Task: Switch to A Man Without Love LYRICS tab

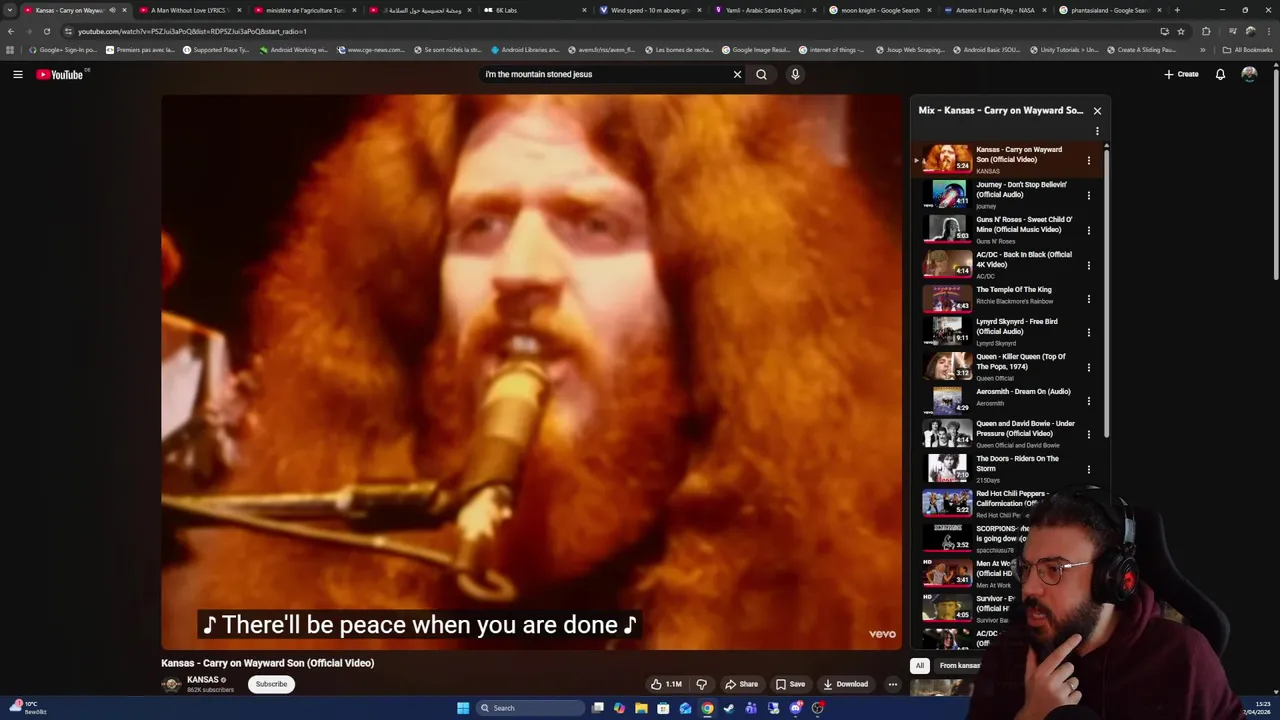Action: coord(188,10)
